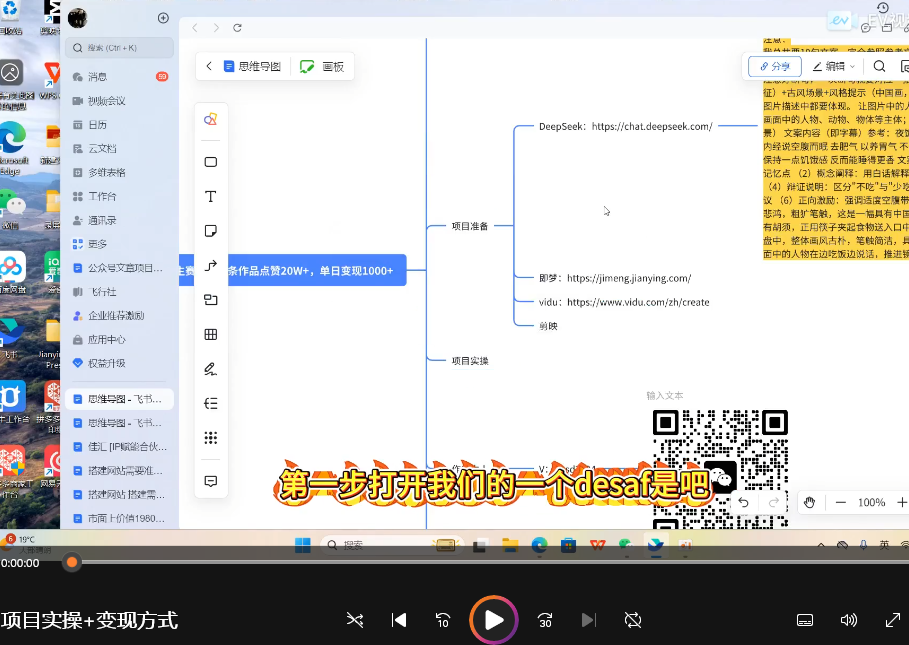Enter fullscreen video mode
909x645 pixels.
[x=893, y=620]
